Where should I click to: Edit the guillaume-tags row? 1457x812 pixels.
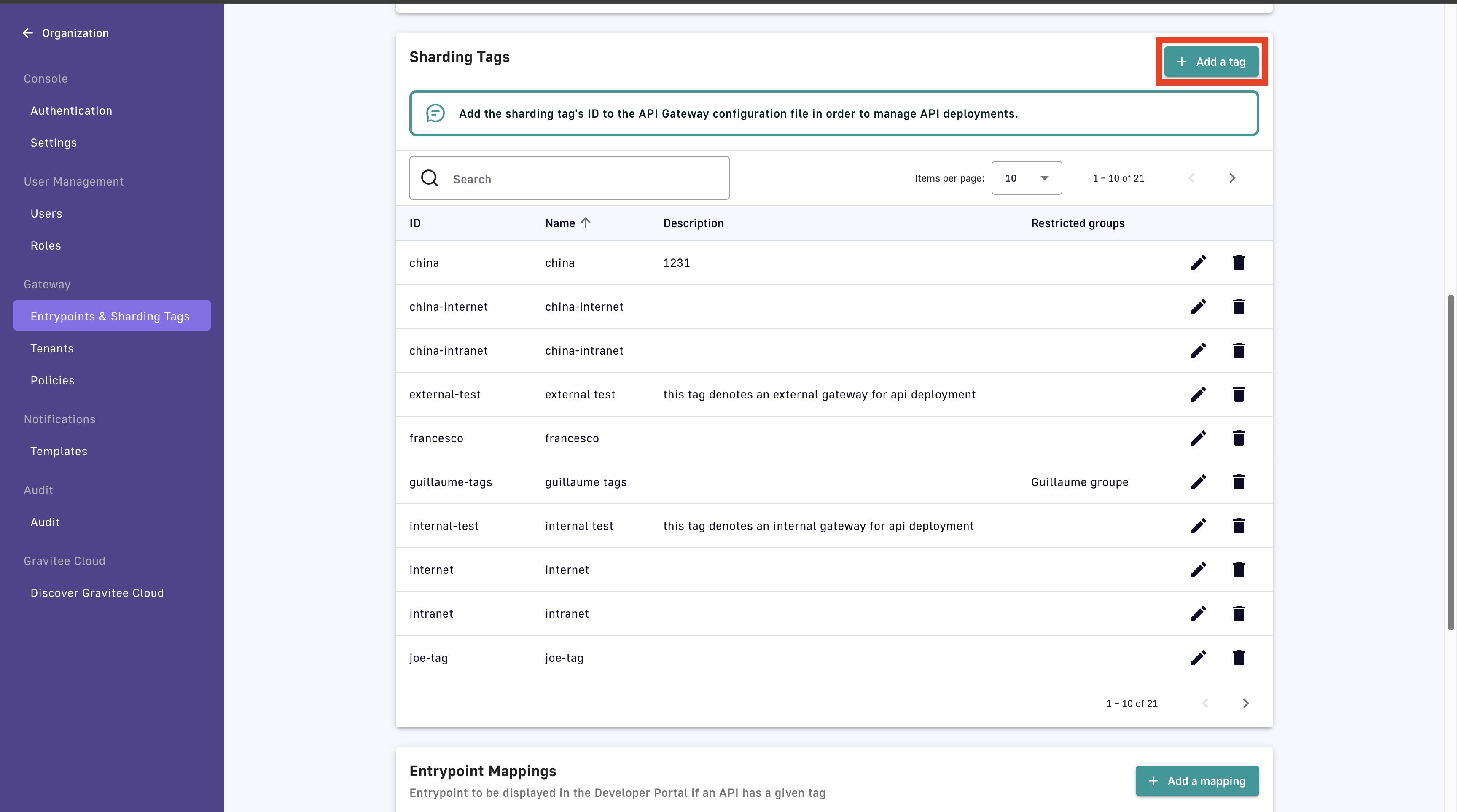coord(1198,482)
